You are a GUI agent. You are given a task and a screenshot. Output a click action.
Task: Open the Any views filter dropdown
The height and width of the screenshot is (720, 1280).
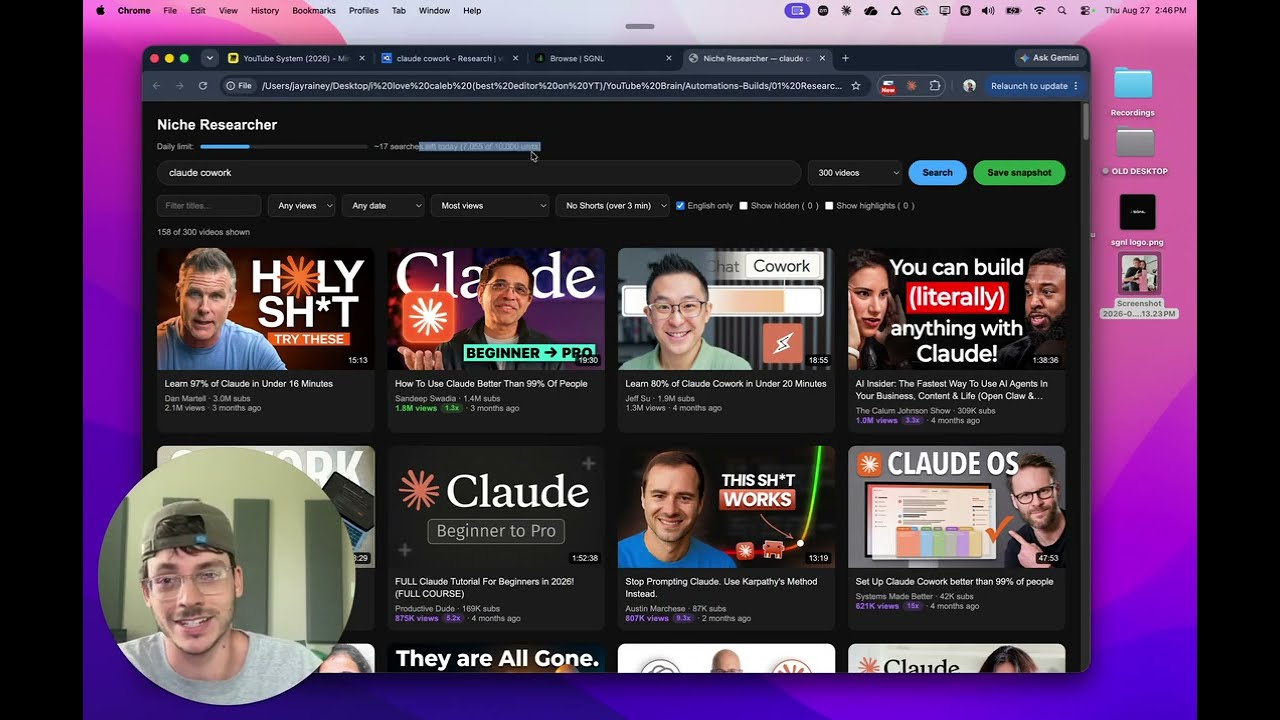tap(301, 206)
